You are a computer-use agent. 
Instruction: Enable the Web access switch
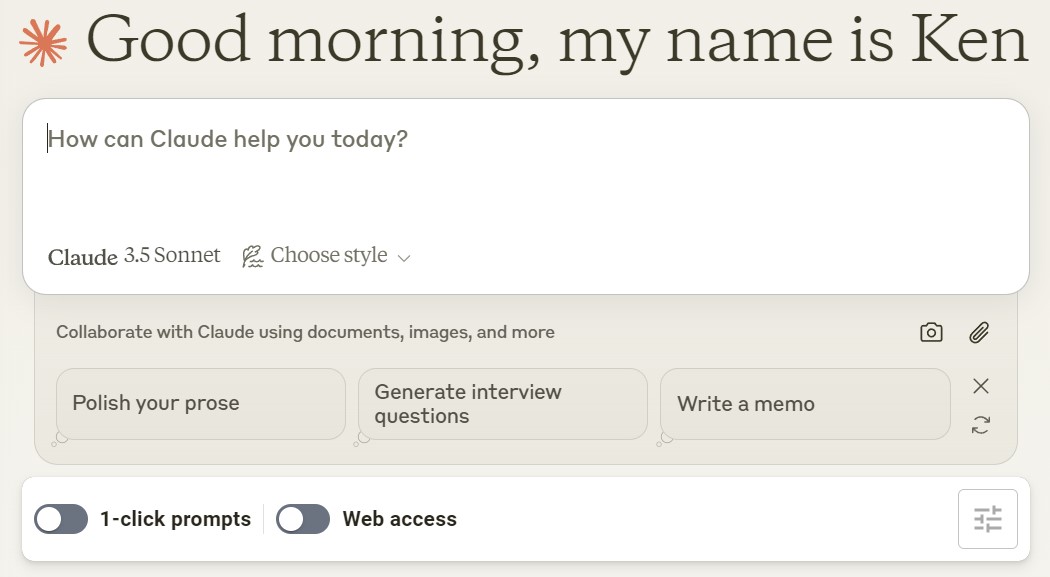click(x=303, y=519)
